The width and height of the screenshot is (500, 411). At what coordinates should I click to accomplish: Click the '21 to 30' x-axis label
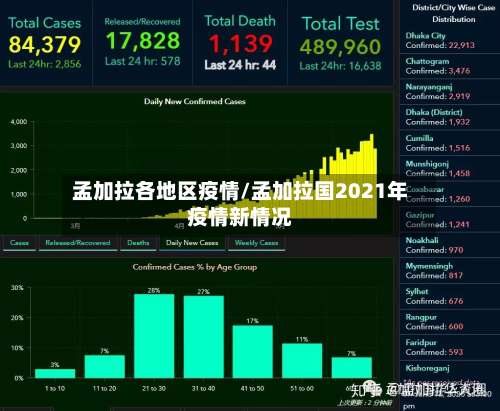(x=154, y=388)
